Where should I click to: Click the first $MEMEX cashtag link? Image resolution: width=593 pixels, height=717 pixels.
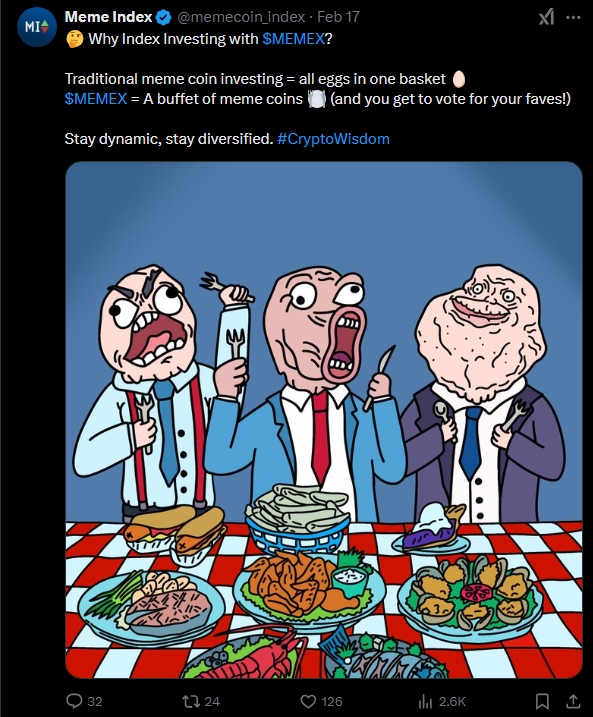294,39
